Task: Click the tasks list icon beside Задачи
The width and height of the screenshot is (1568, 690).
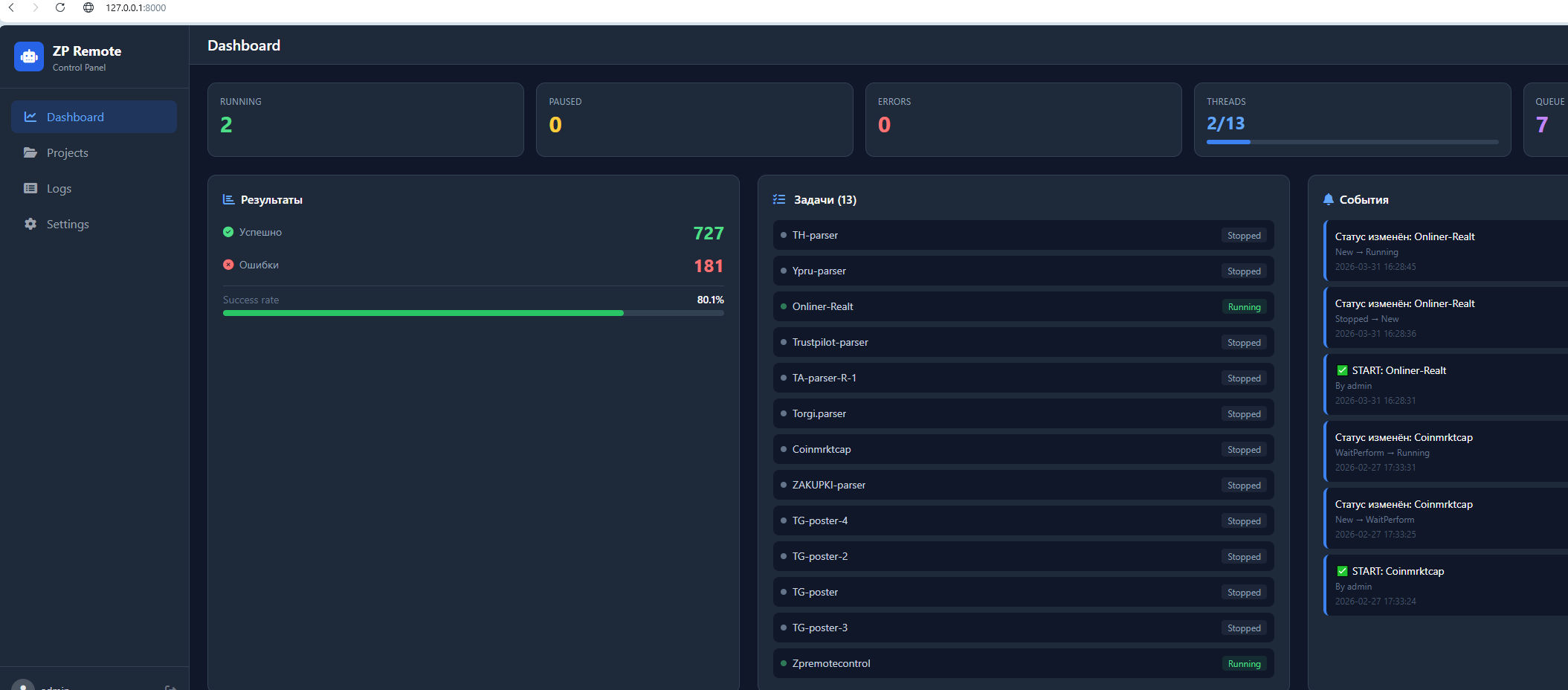Action: pos(779,199)
